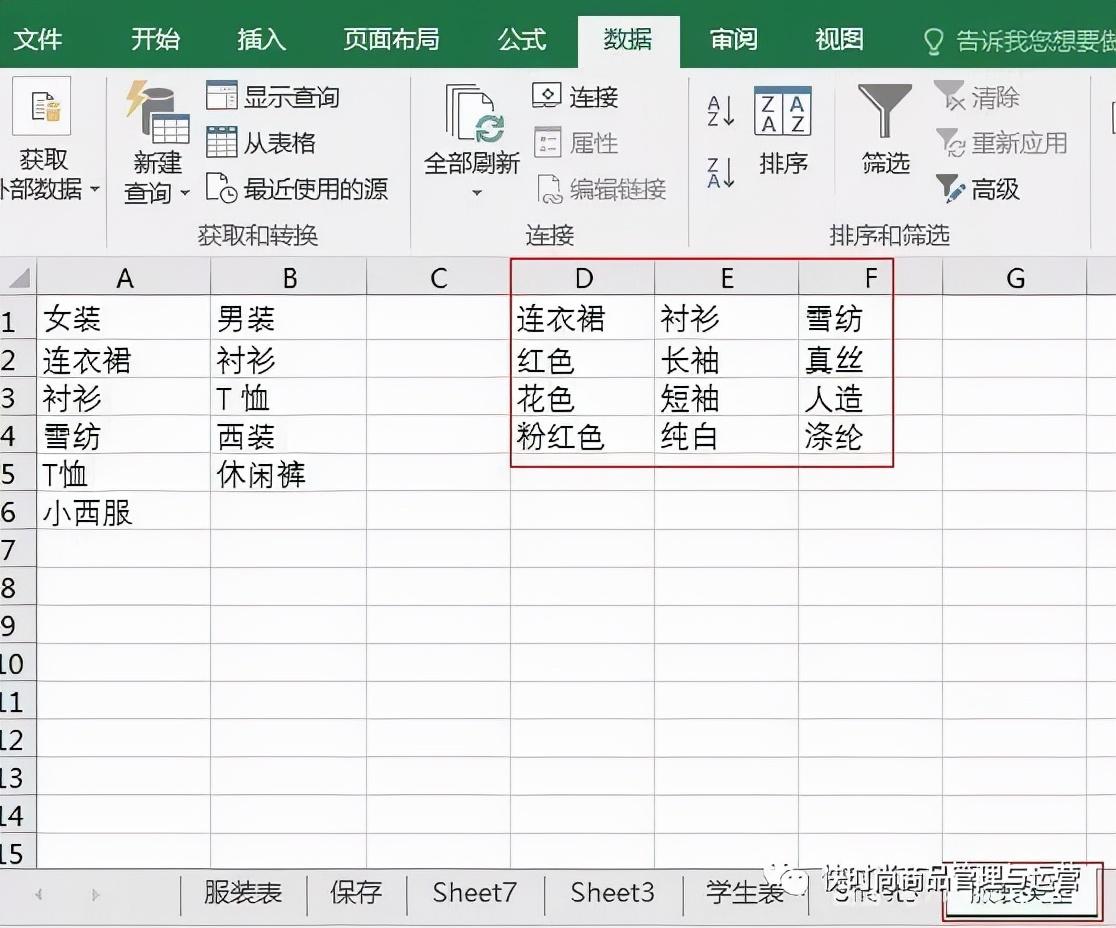Click the Tell Me lightbulb icon
1116x928 pixels.
click(933, 41)
